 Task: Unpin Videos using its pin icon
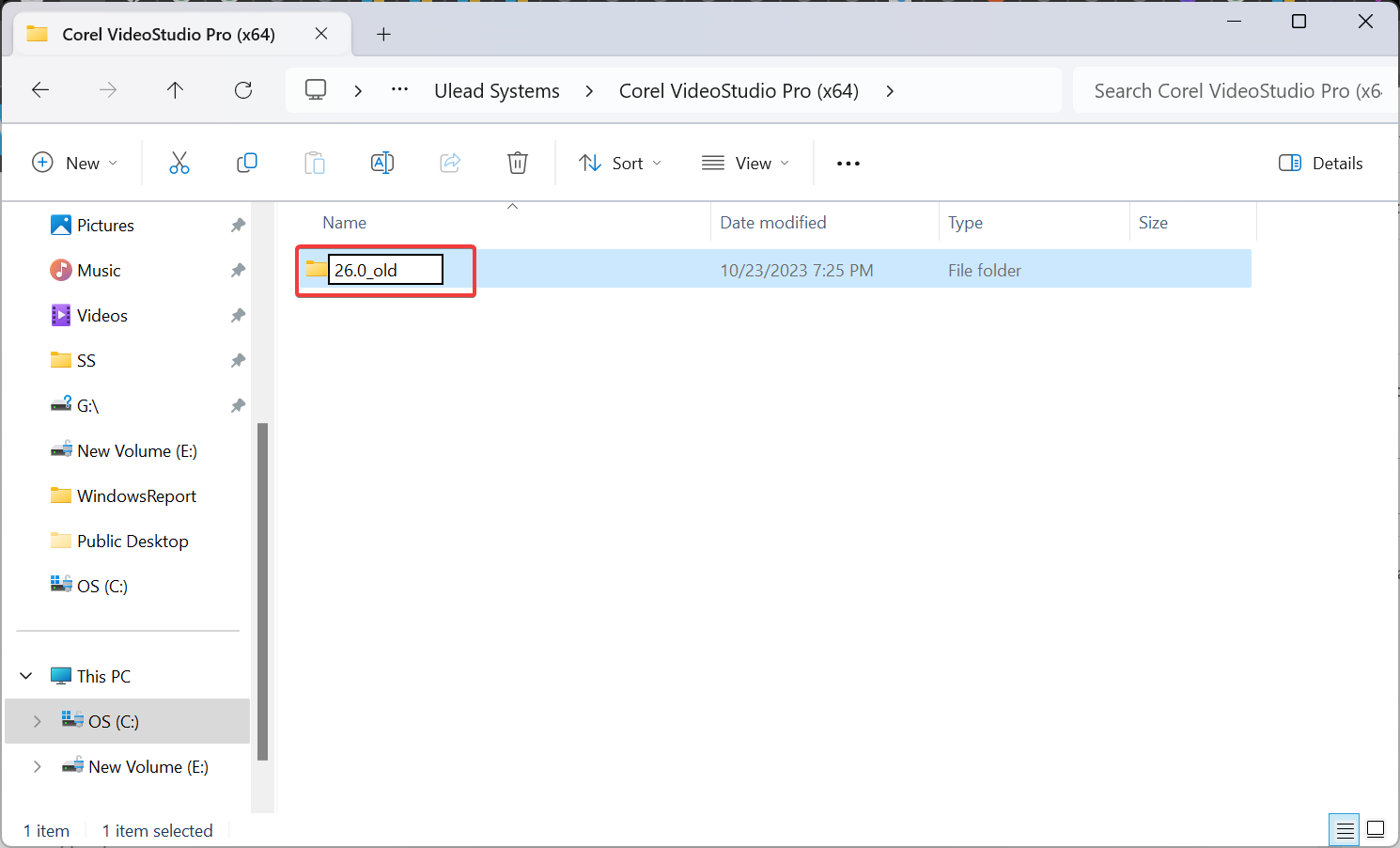pyautogui.click(x=238, y=315)
